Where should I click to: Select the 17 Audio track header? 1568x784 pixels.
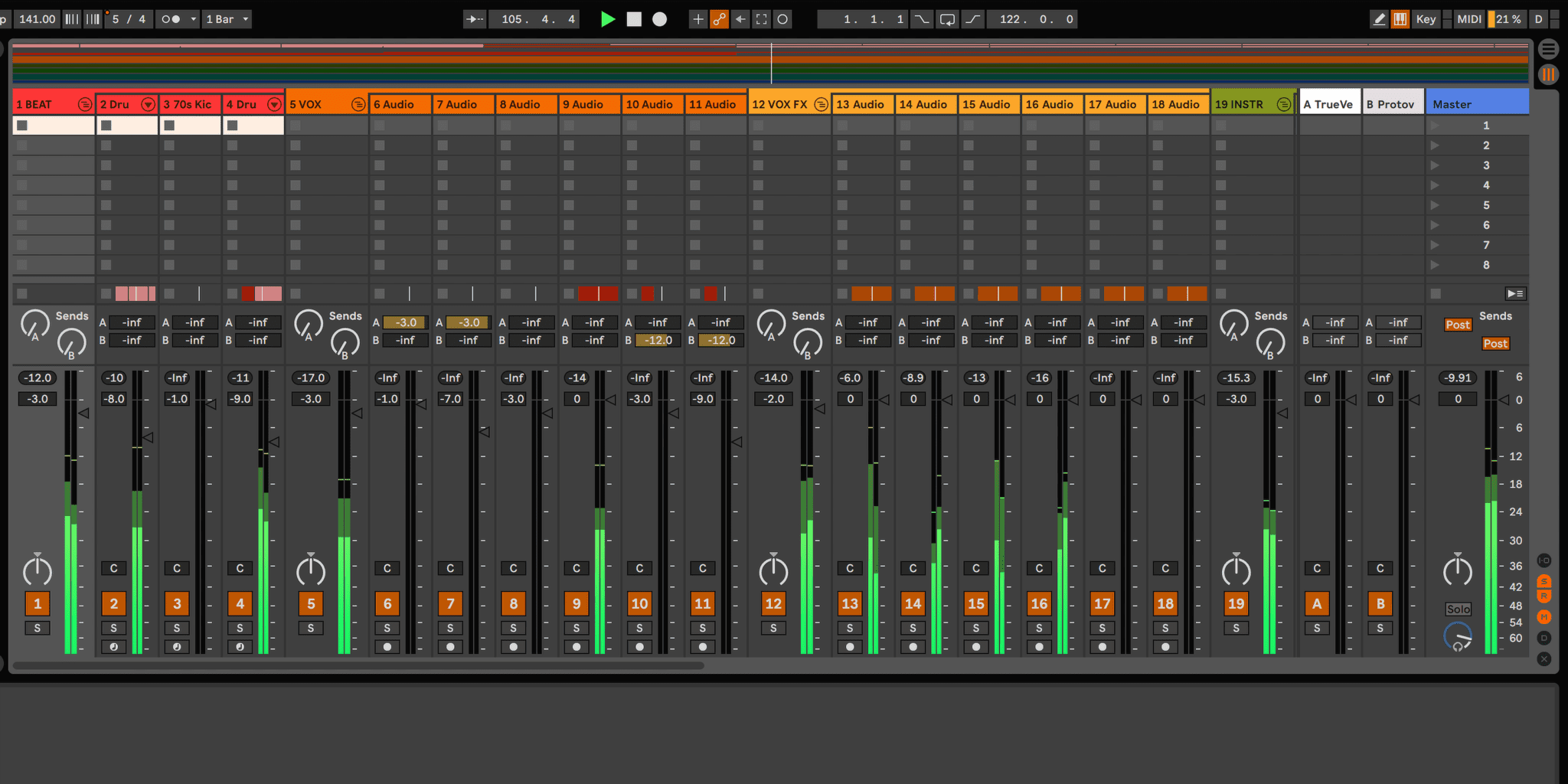[1114, 104]
